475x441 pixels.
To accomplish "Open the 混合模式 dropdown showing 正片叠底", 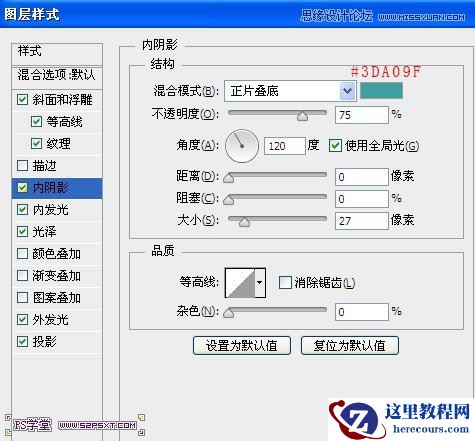I will pyautogui.click(x=290, y=91).
